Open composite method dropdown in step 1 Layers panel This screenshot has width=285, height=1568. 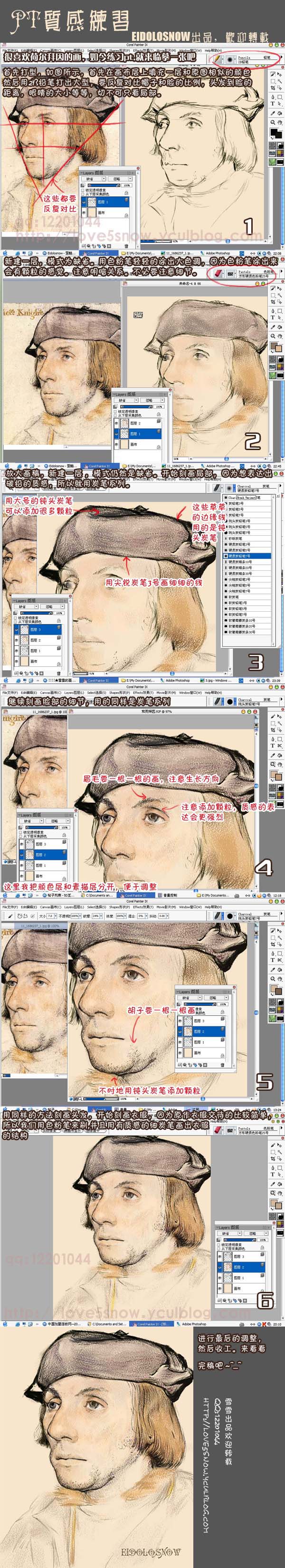94,179
